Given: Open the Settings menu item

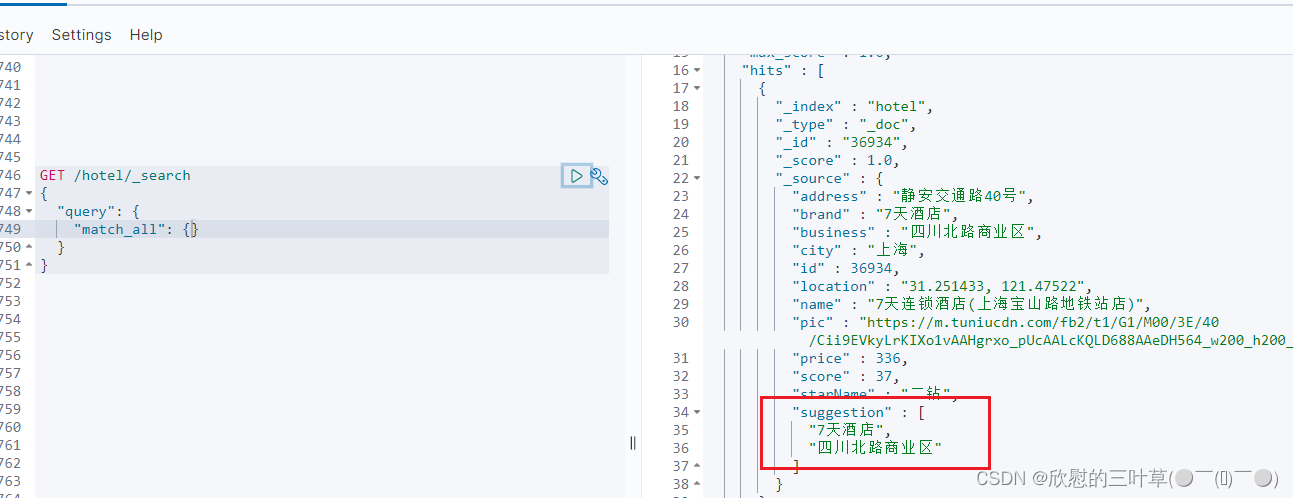Looking at the screenshot, I should (x=81, y=35).
